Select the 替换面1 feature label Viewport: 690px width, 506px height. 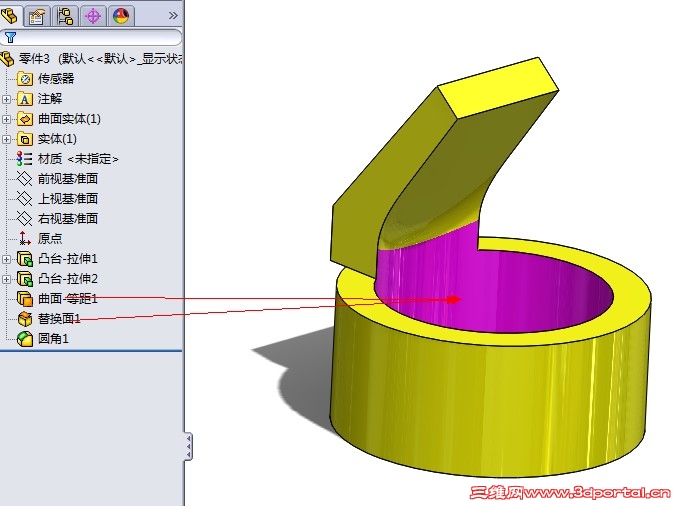coord(59,319)
